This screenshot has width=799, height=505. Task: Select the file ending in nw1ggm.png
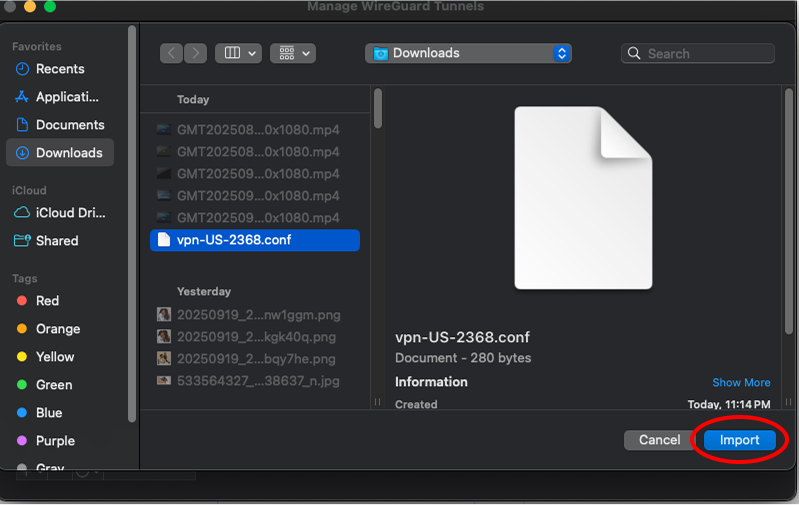point(255,315)
